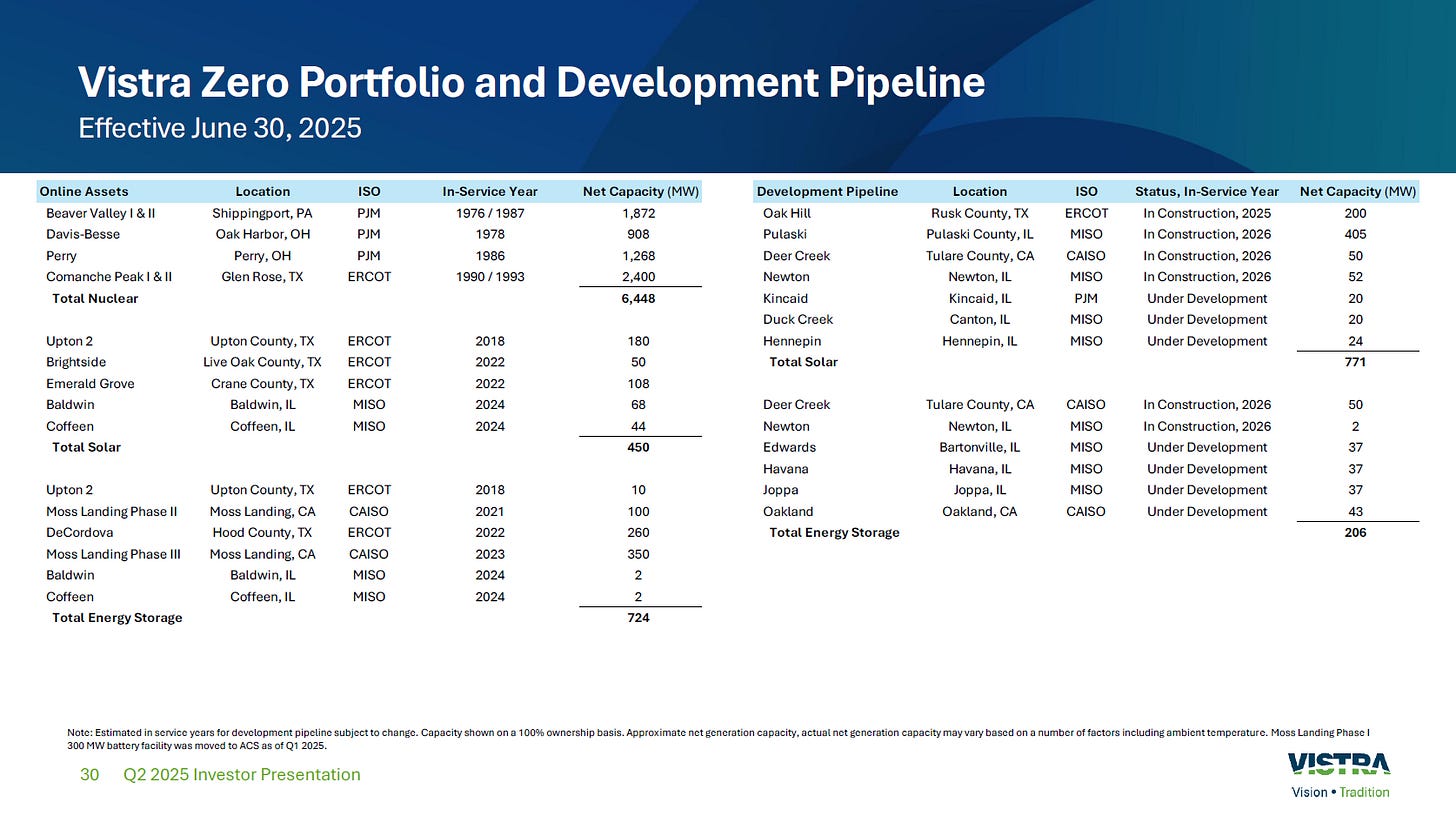Click the '724' online energy storage total
This screenshot has width=1456, height=817.
[x=638, y=618]
